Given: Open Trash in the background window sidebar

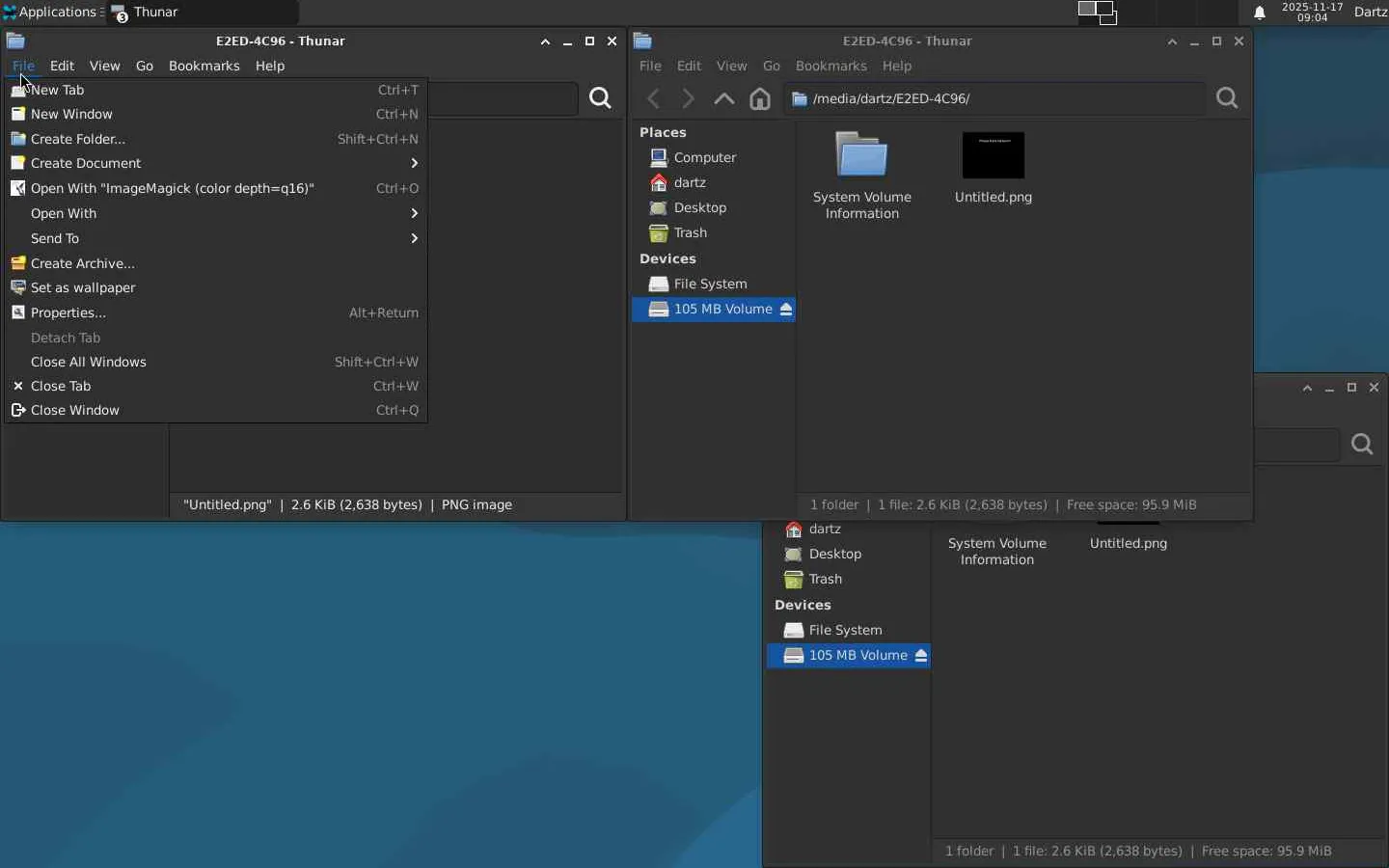Looking at the screenshot, I should pos(849,579).
